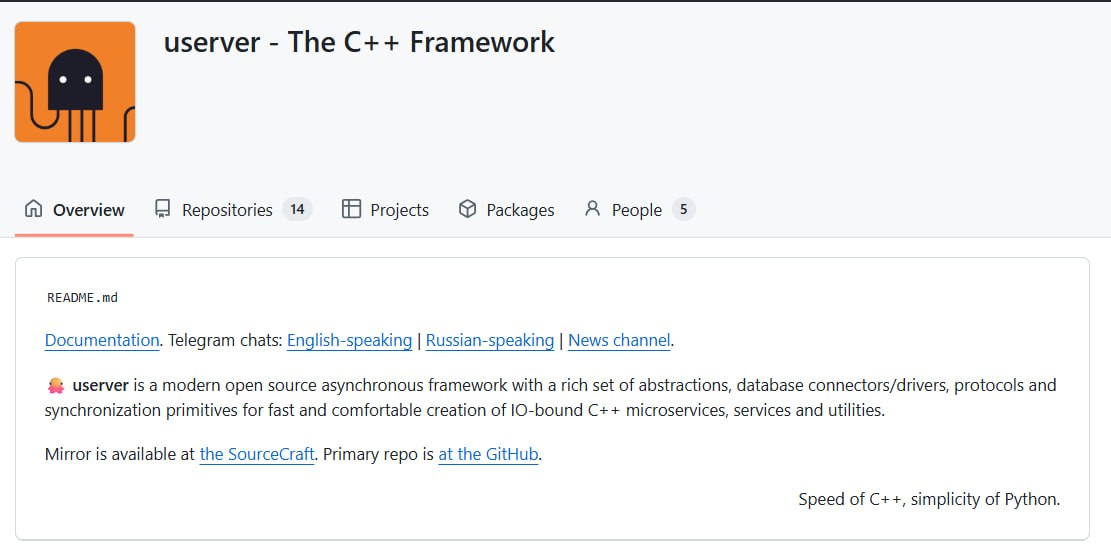The image size is (1111, 560).
Task: Join the English-speaking Telegram chat link
Action: 349,340
